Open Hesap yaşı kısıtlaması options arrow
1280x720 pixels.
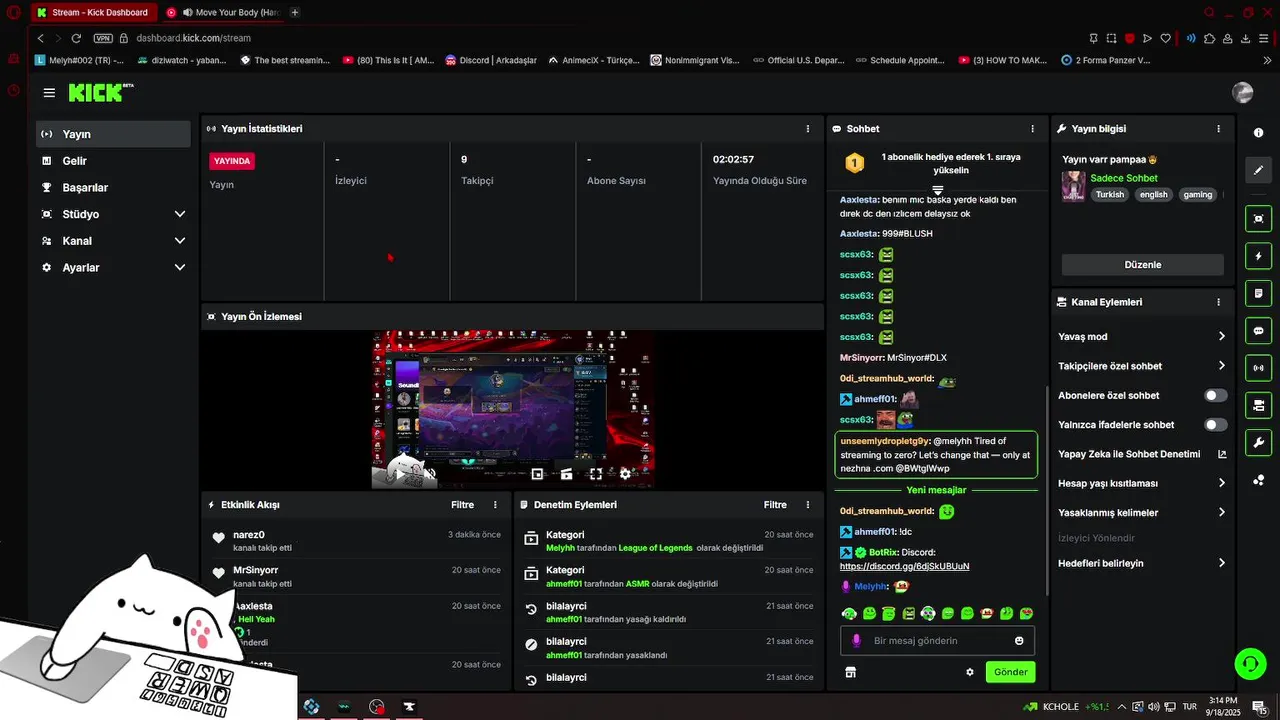pos(1222,483)
